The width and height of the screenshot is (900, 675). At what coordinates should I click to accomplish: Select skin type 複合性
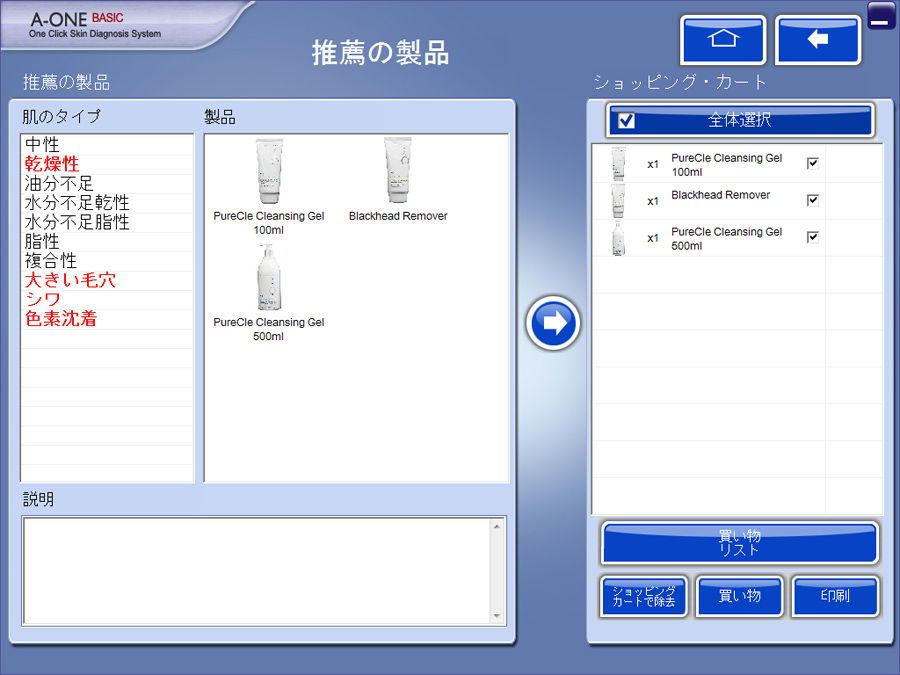click(107, 261)
